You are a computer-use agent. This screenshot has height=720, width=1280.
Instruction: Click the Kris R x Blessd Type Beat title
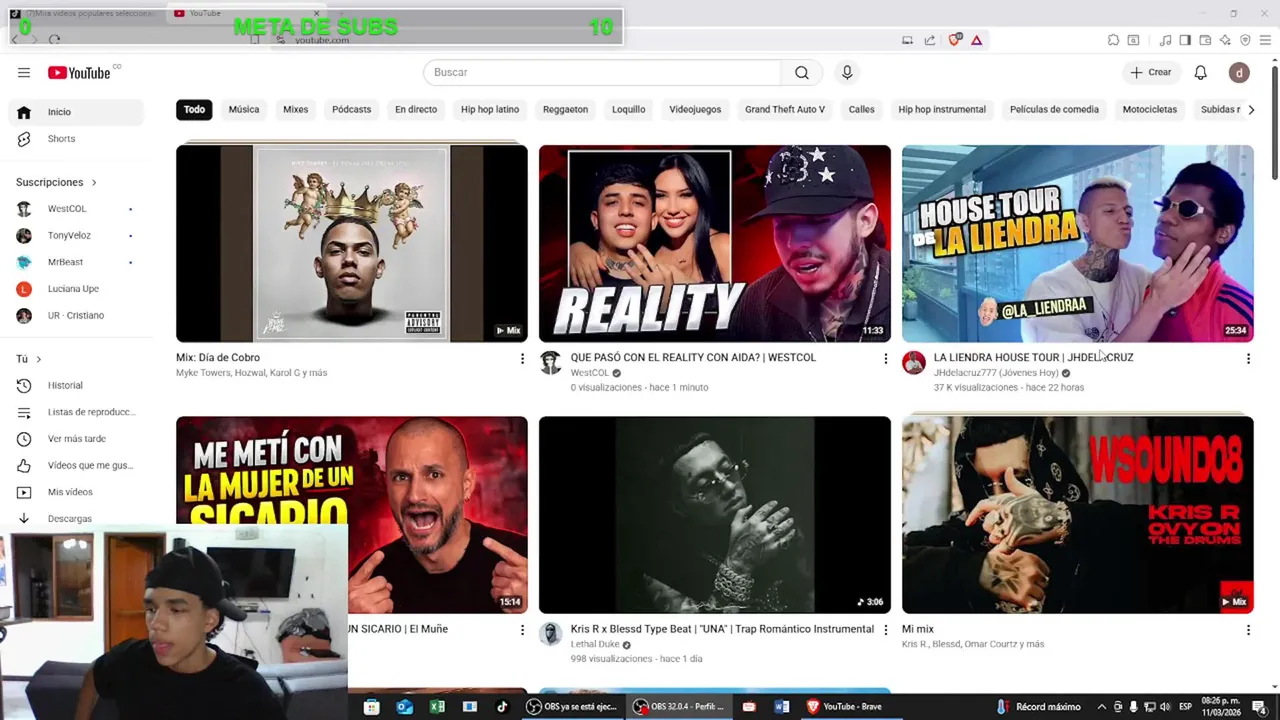coord(722,629)
